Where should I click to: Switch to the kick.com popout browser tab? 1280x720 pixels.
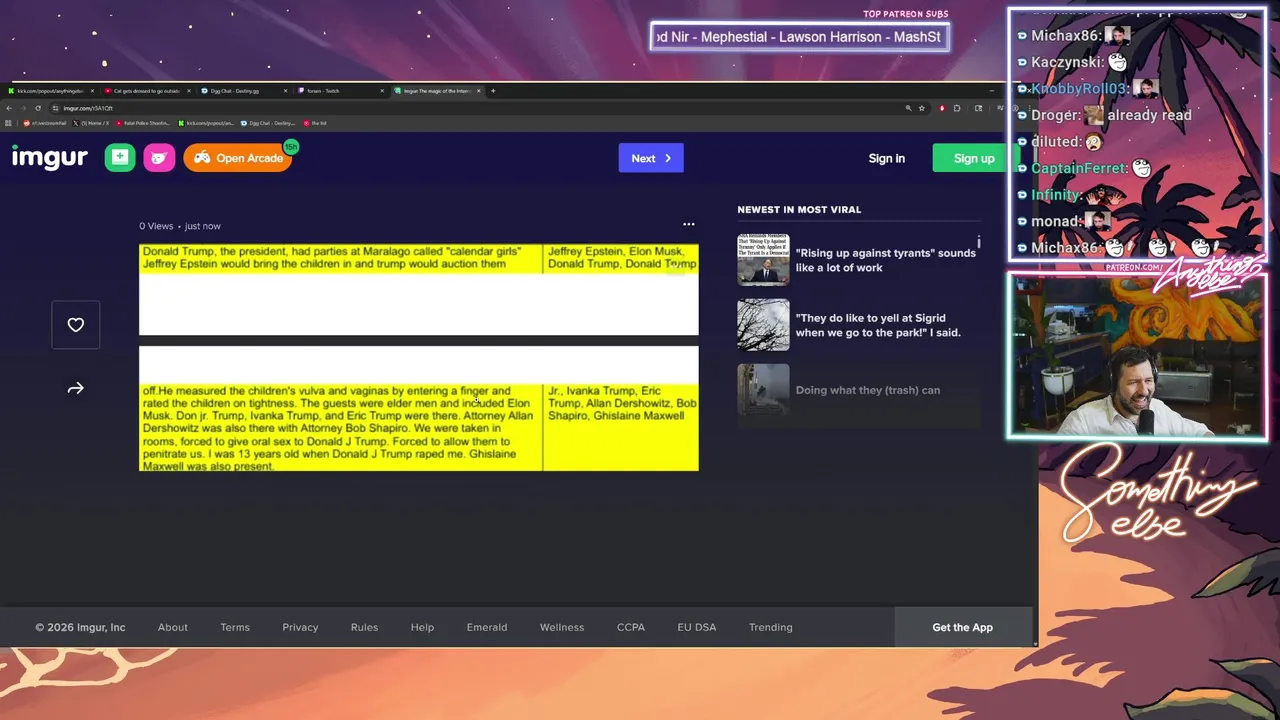(x=49, y=91)
